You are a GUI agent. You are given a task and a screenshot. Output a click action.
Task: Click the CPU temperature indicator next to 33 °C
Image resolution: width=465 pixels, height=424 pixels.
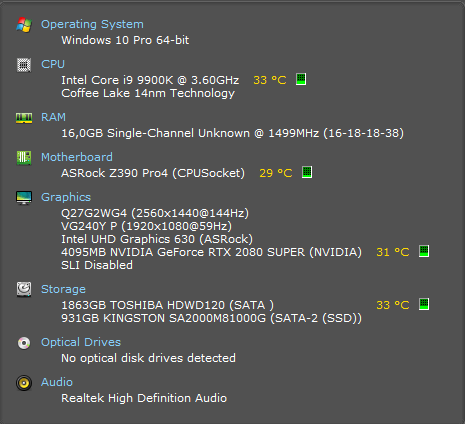[x=301, y=79]
